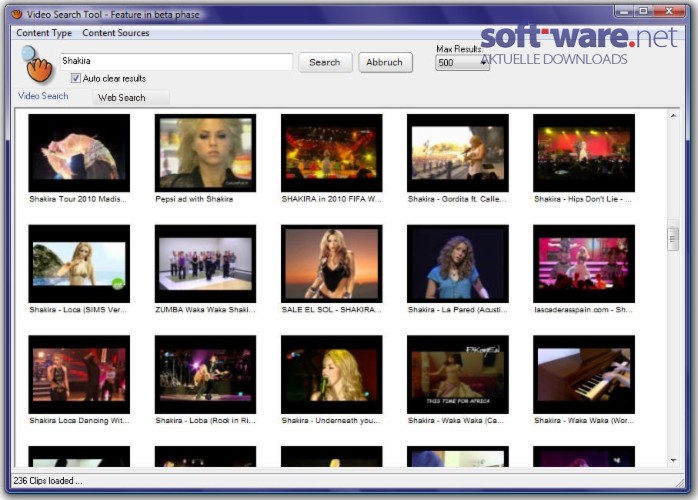The width and height of the screenshot is (698, 500).
Task: Open Shakira Loba Rock in Ri thumbnail
Action: 205,374
